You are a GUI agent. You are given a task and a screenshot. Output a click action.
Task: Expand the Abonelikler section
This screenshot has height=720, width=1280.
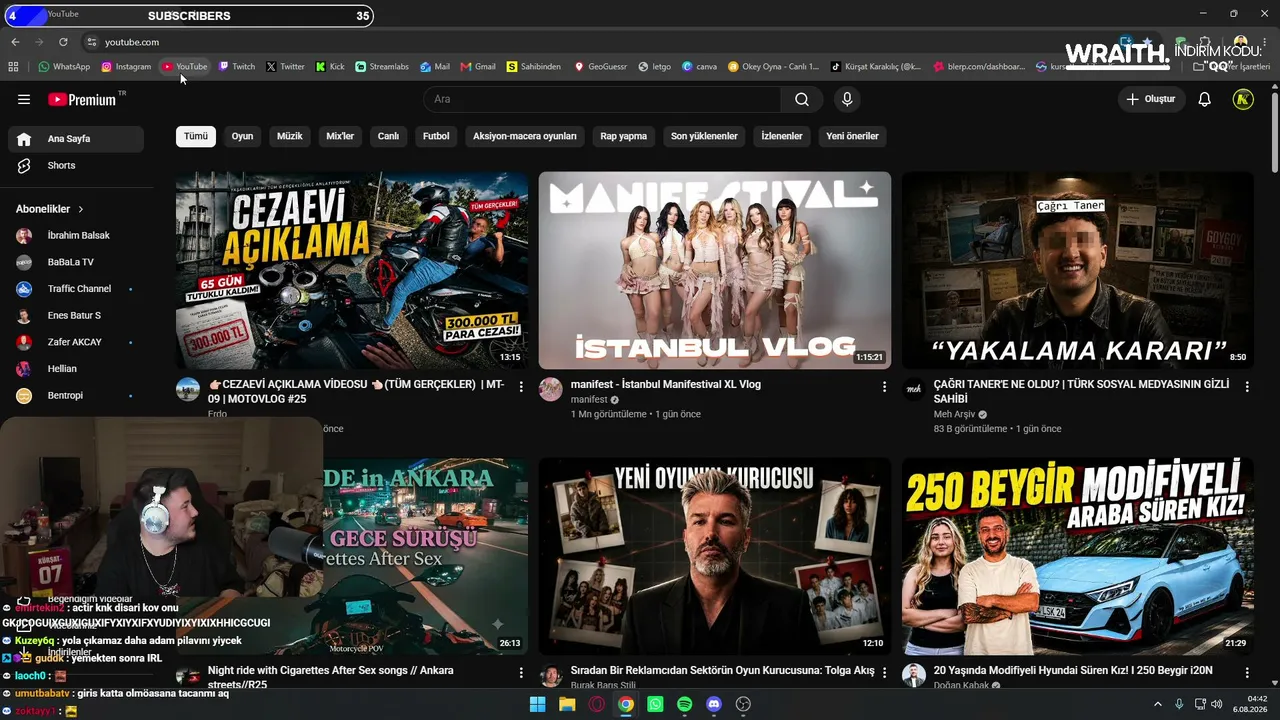tap(50, 209)
